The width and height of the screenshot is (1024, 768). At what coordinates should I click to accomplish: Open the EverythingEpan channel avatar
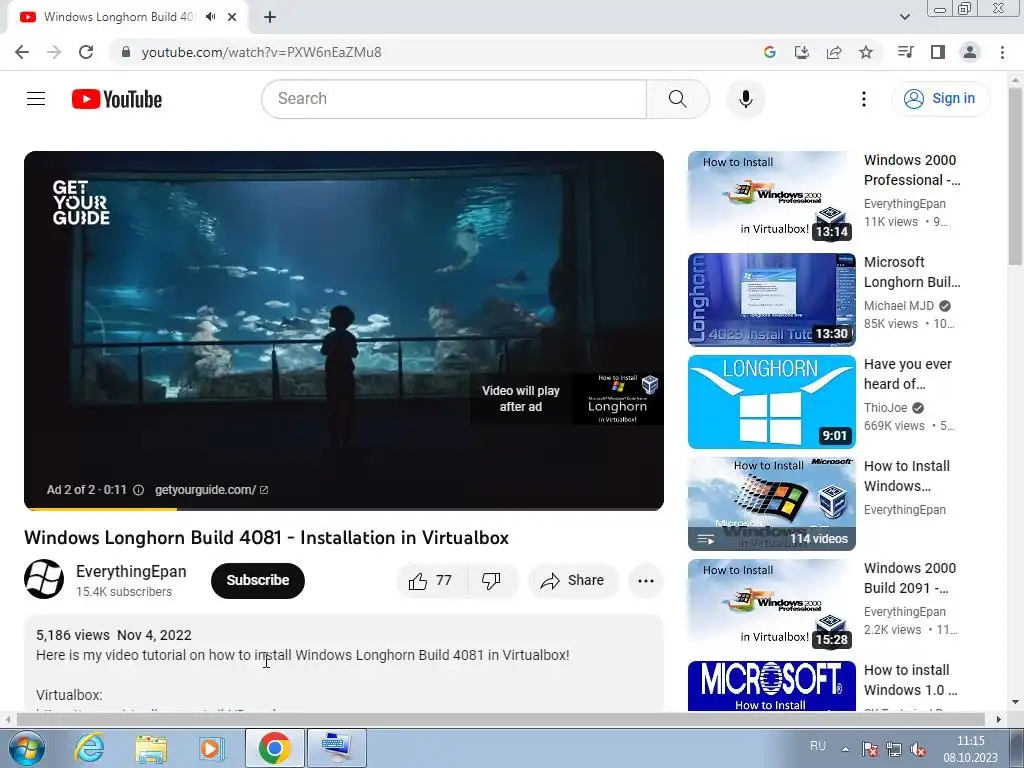tap(44, 579)
